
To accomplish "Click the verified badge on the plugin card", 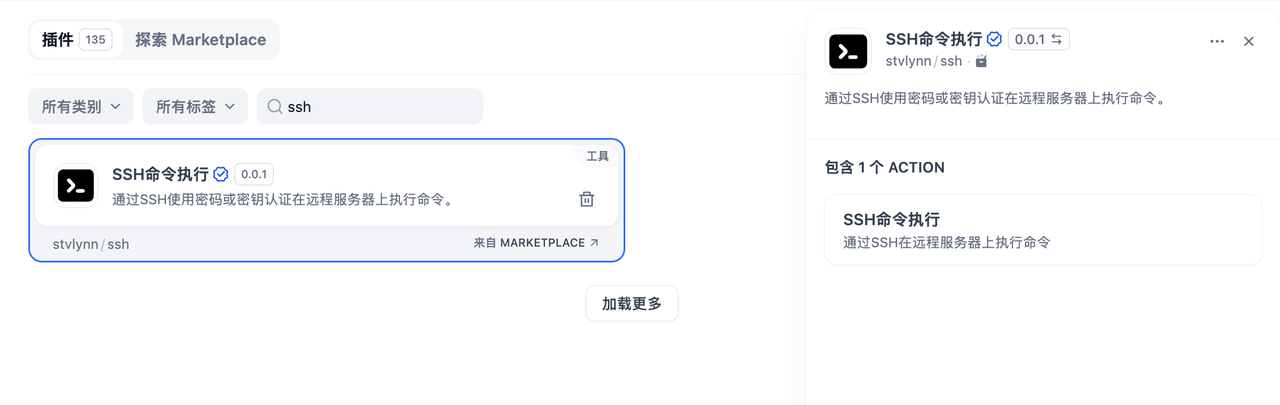I will point(221,174).
